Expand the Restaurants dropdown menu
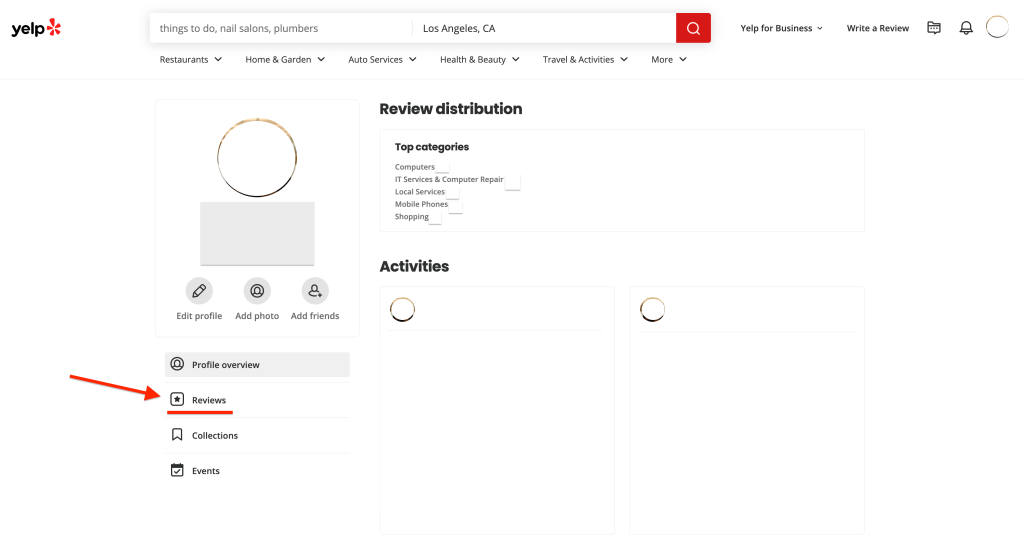The width and height of the screenshot is (1024, 542). (x=191, y=59)
